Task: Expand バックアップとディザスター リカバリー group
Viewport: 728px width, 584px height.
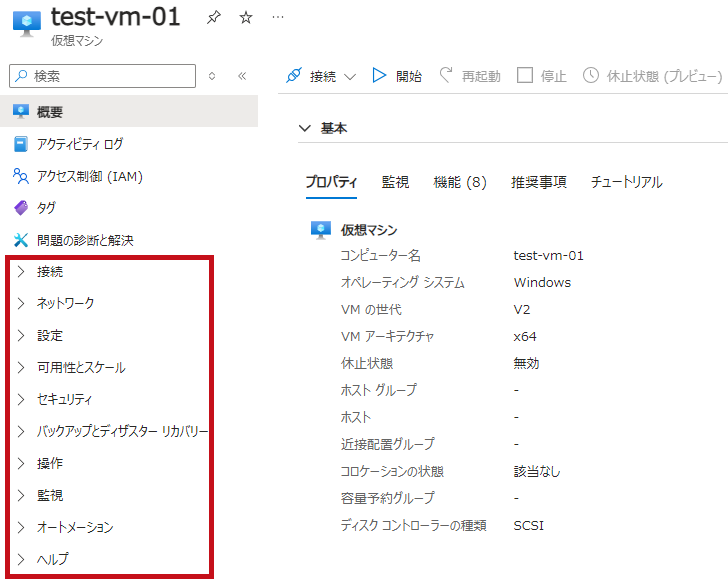Action: 21,431
